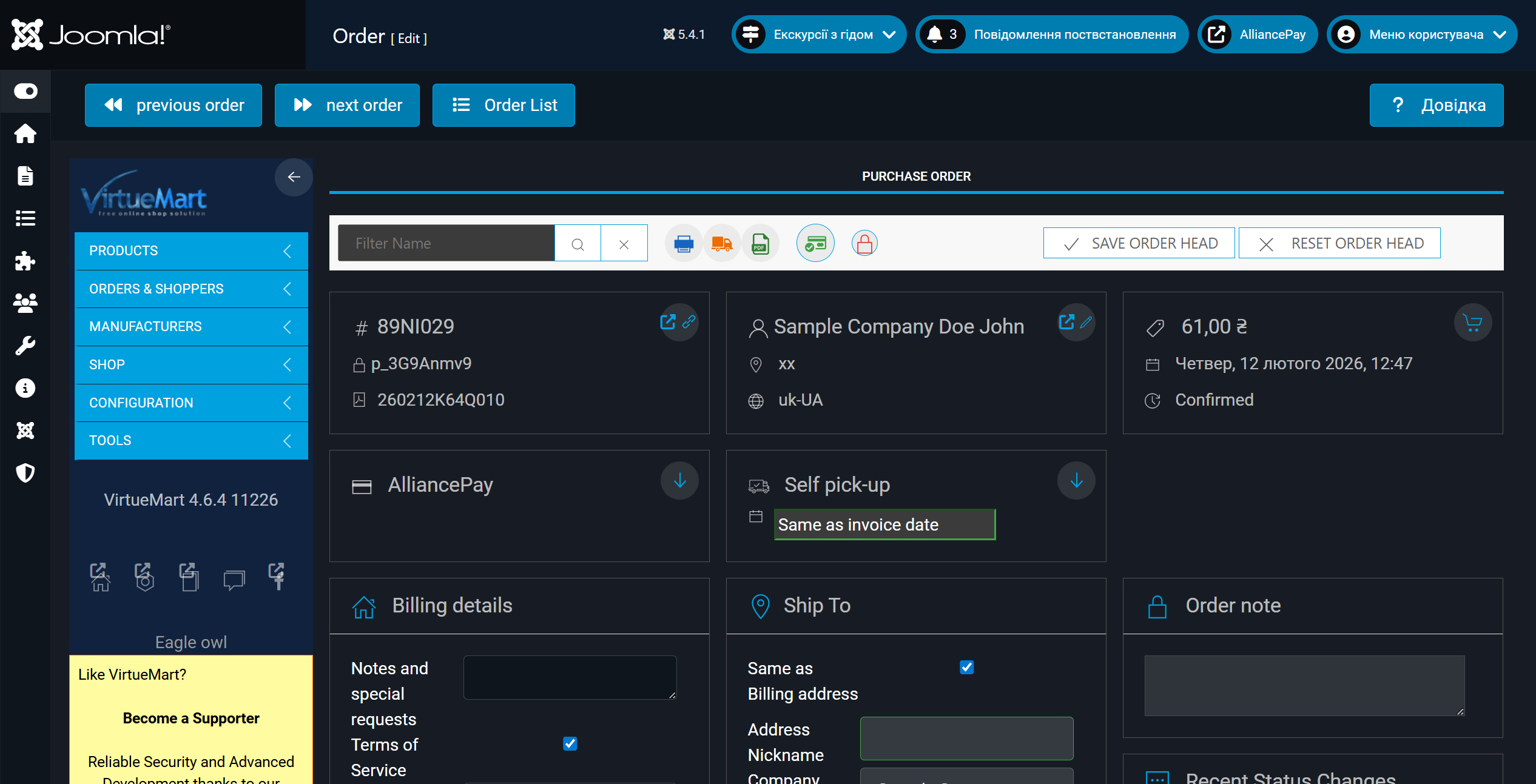Uncheck the Terms of Service checkbox
The image size is (1536, 784).
coord(570,743)
